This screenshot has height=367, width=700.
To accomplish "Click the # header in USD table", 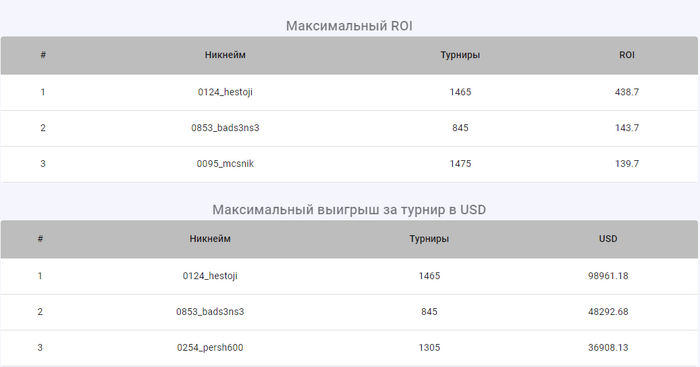I will 40,239.
